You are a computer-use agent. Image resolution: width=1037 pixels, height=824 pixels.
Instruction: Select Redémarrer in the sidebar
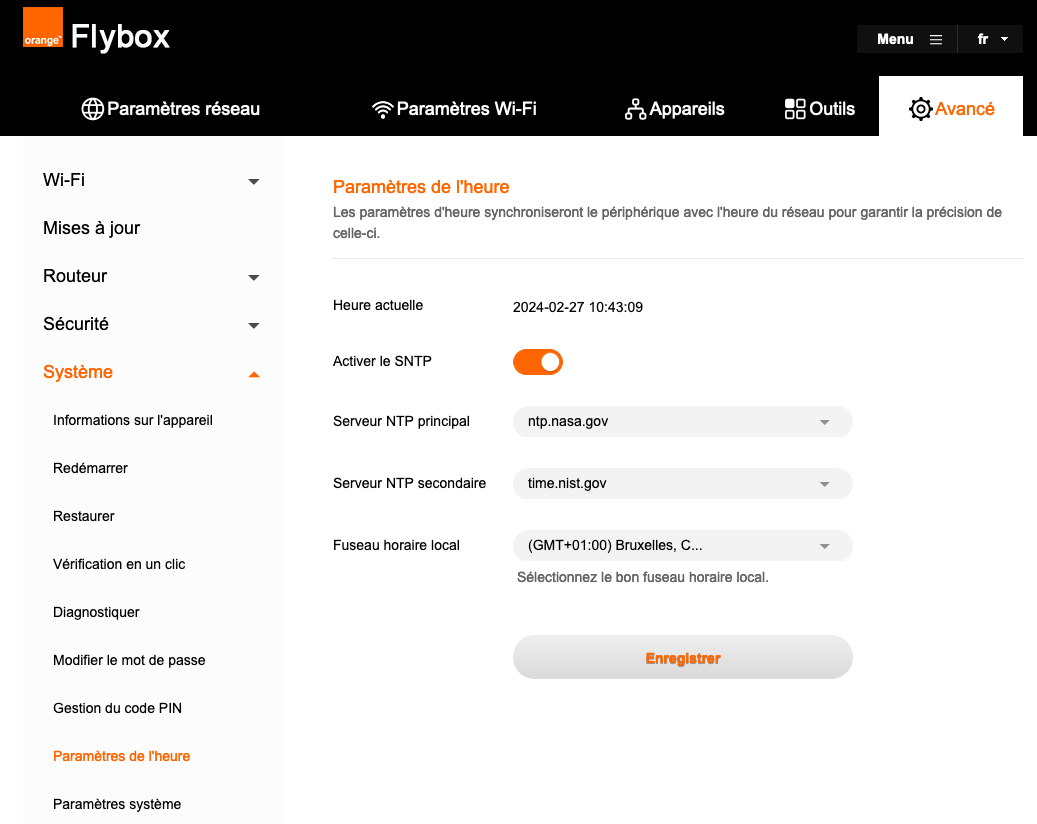(90, 468)
